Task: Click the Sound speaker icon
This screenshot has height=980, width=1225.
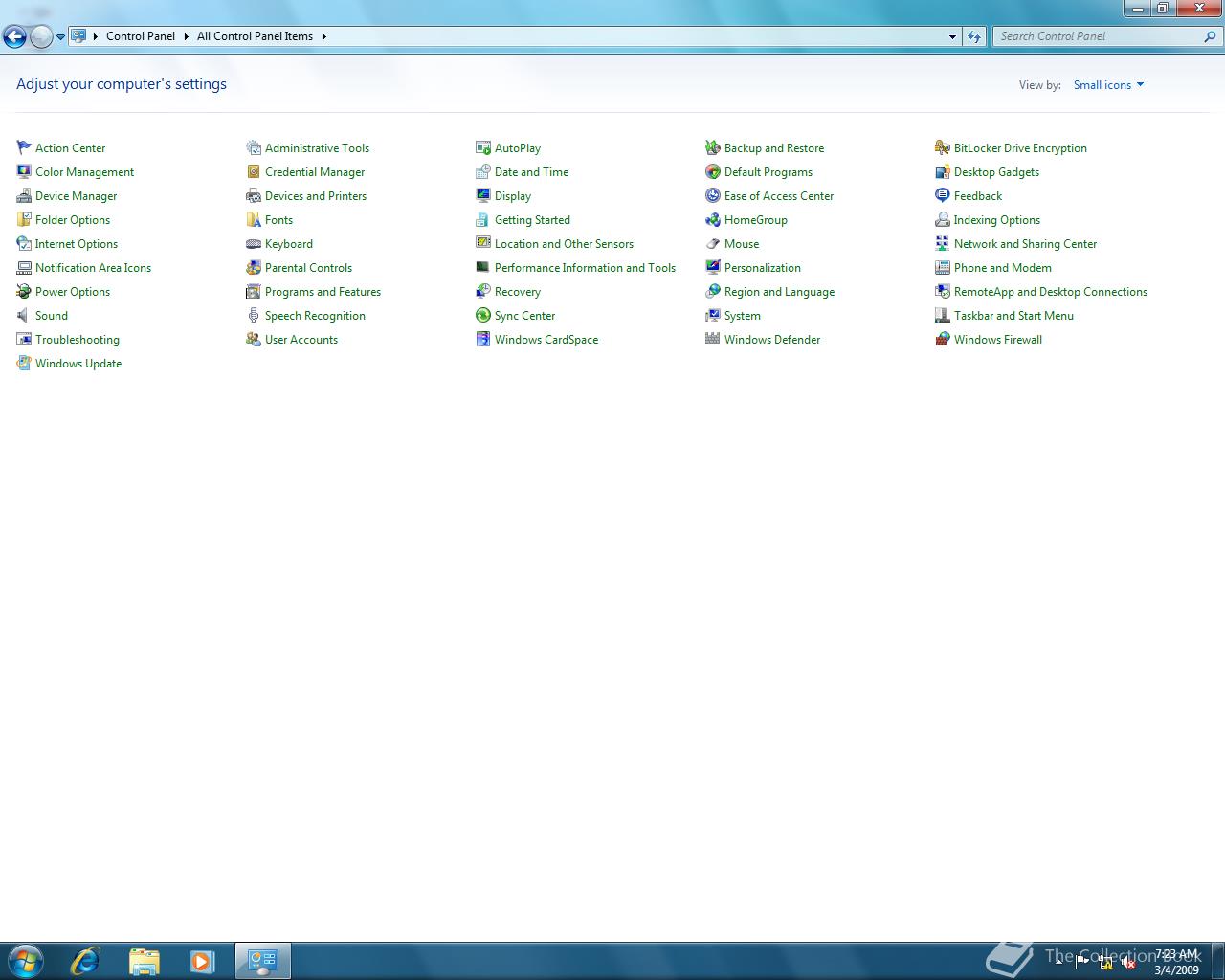Action: coord(24,315)
